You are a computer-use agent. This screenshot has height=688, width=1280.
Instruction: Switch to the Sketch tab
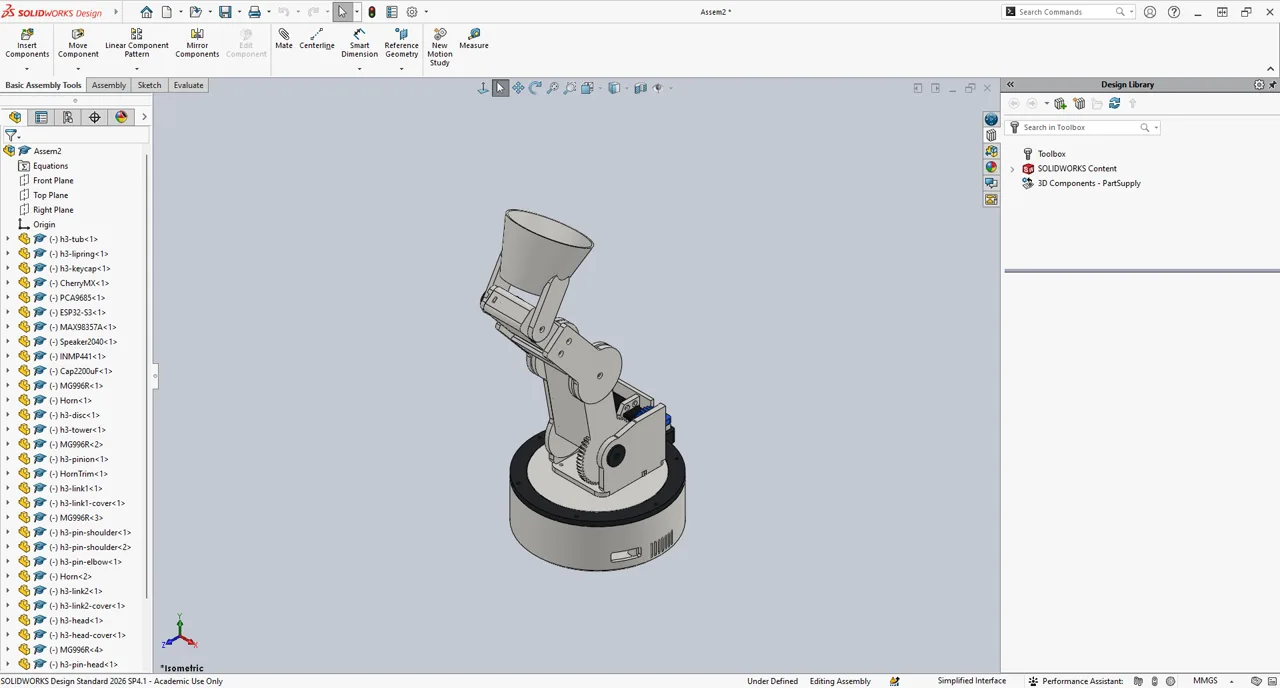(149, 85)
